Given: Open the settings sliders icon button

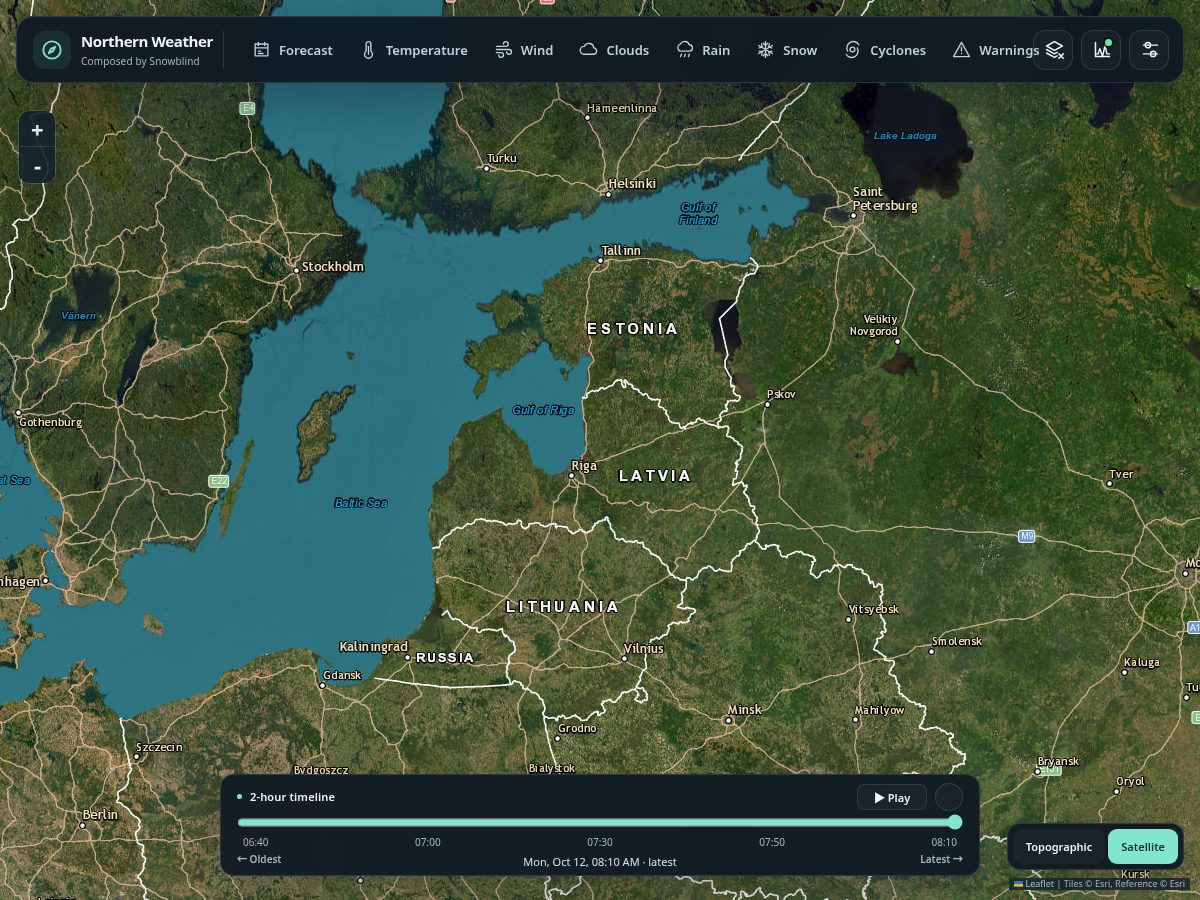Looking at the screenshot, I should click(1150, 50).
